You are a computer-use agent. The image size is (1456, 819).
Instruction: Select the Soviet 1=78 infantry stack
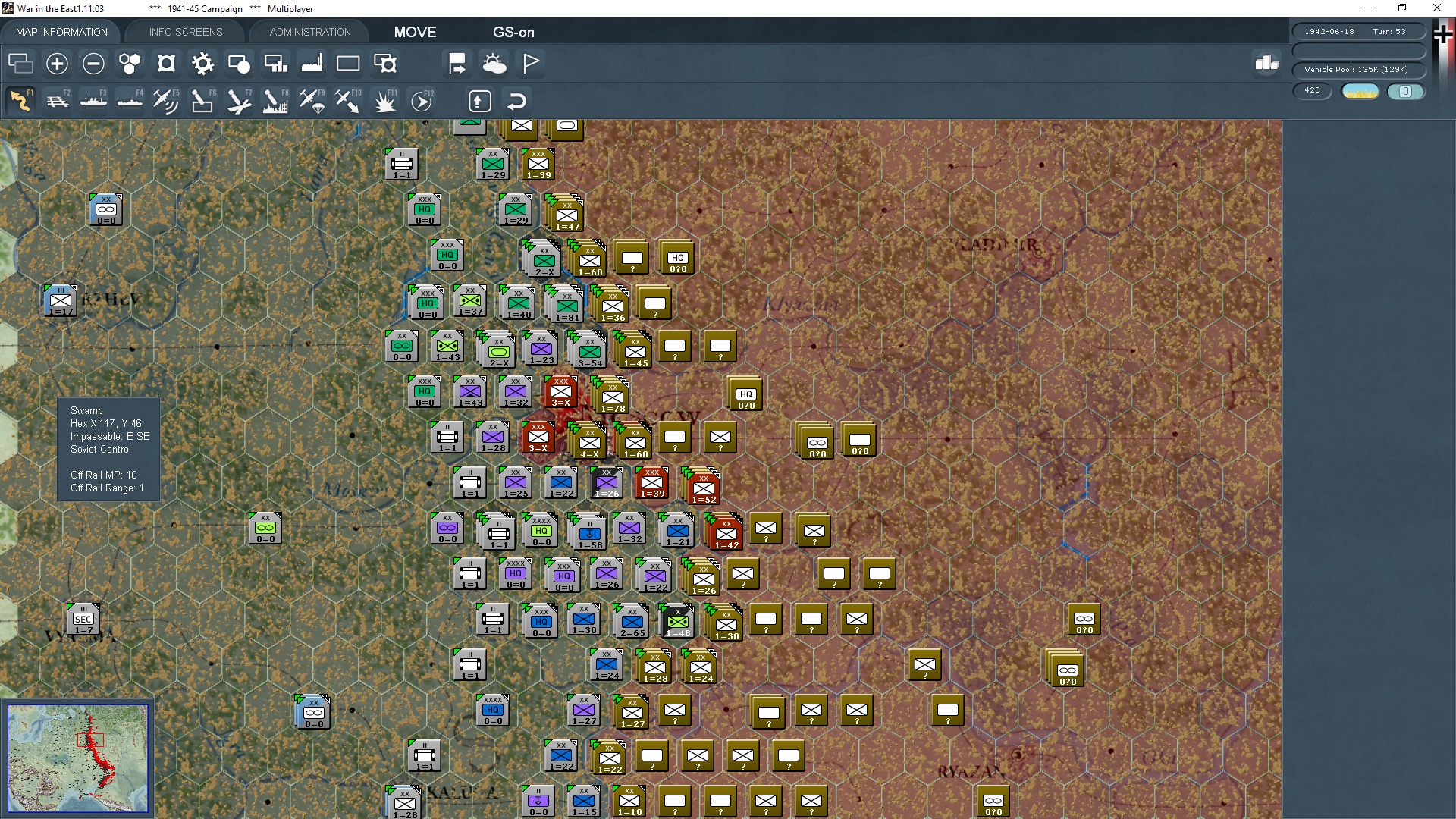[612, 397]
